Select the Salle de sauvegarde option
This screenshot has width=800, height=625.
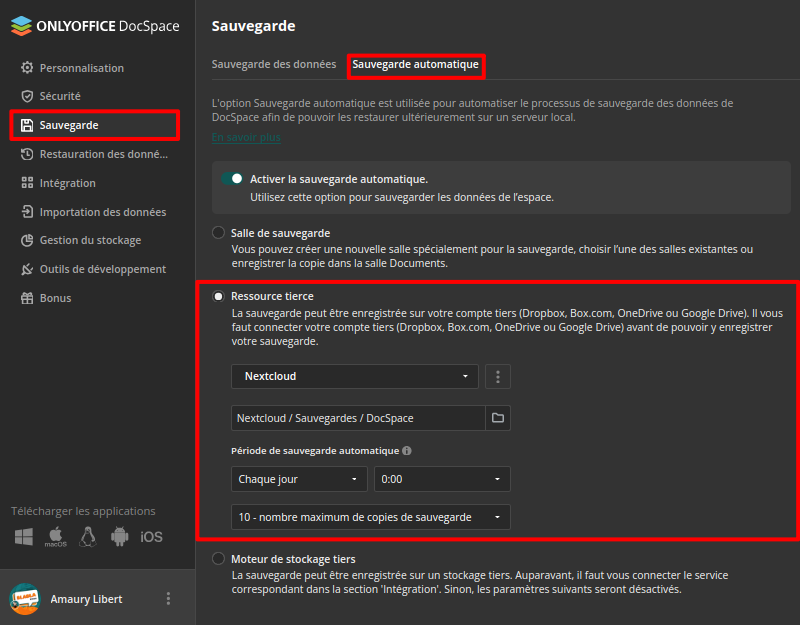coord(218,232)
